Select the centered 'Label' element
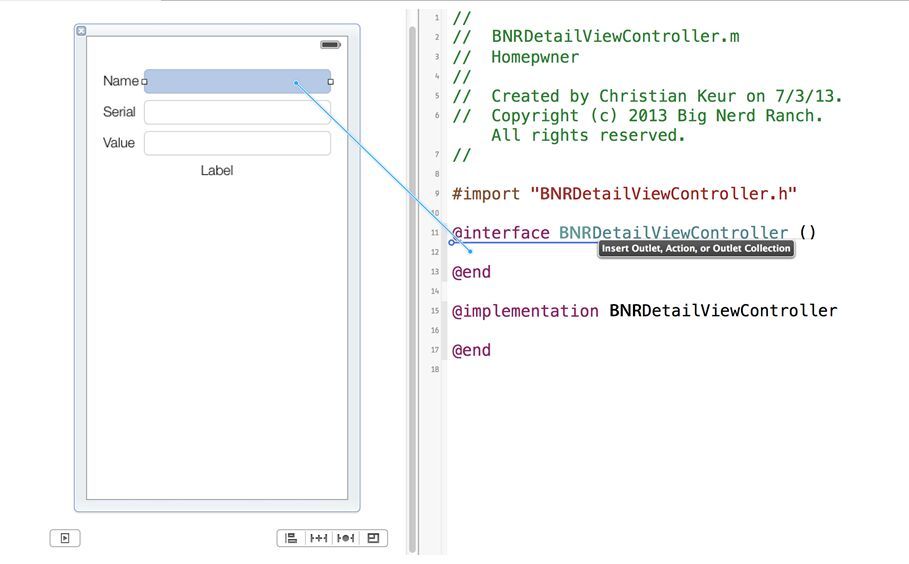This screenshot has width=909, height=564. pos(217,170)
